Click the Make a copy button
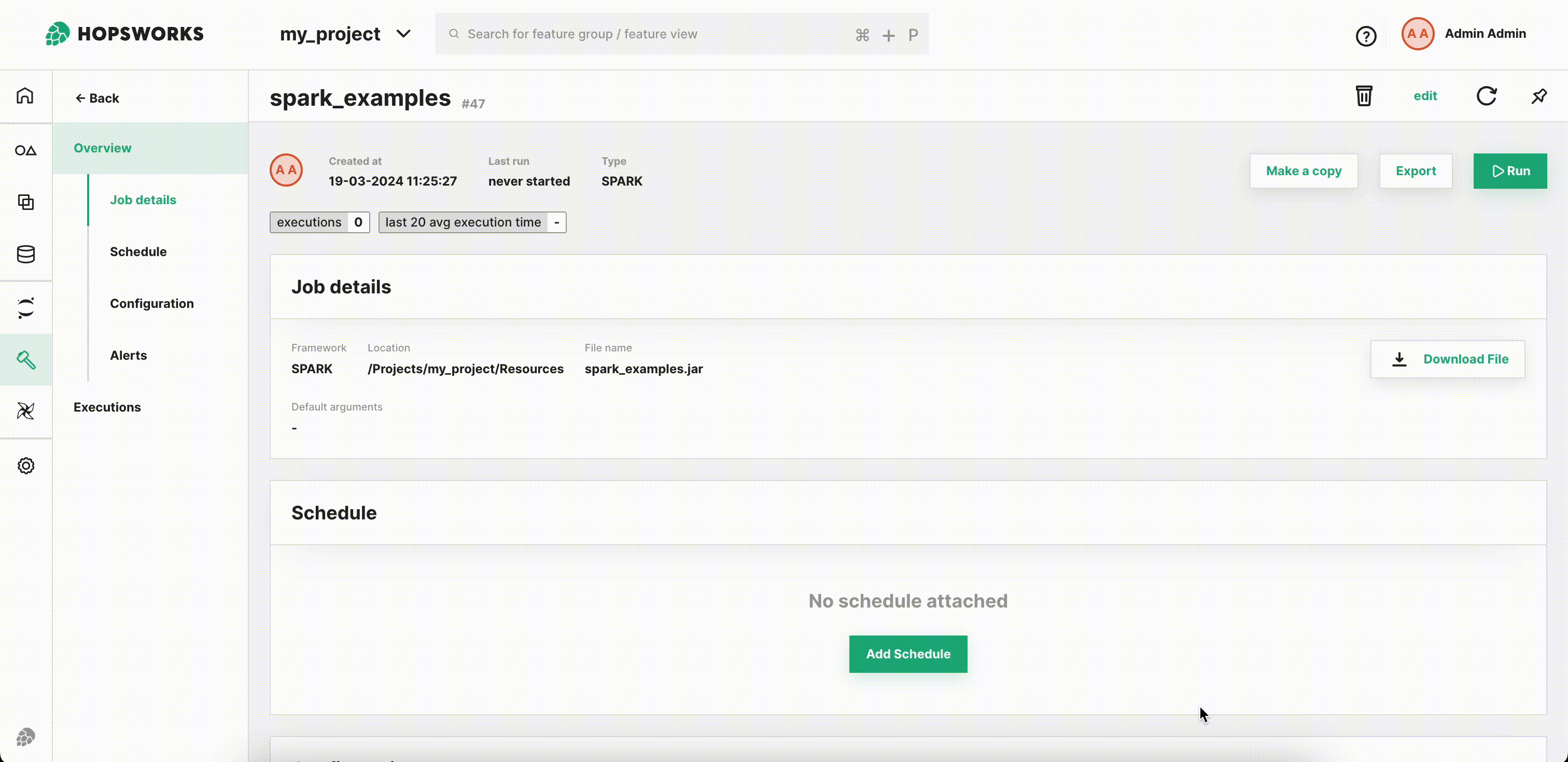 coord(1304,170)
